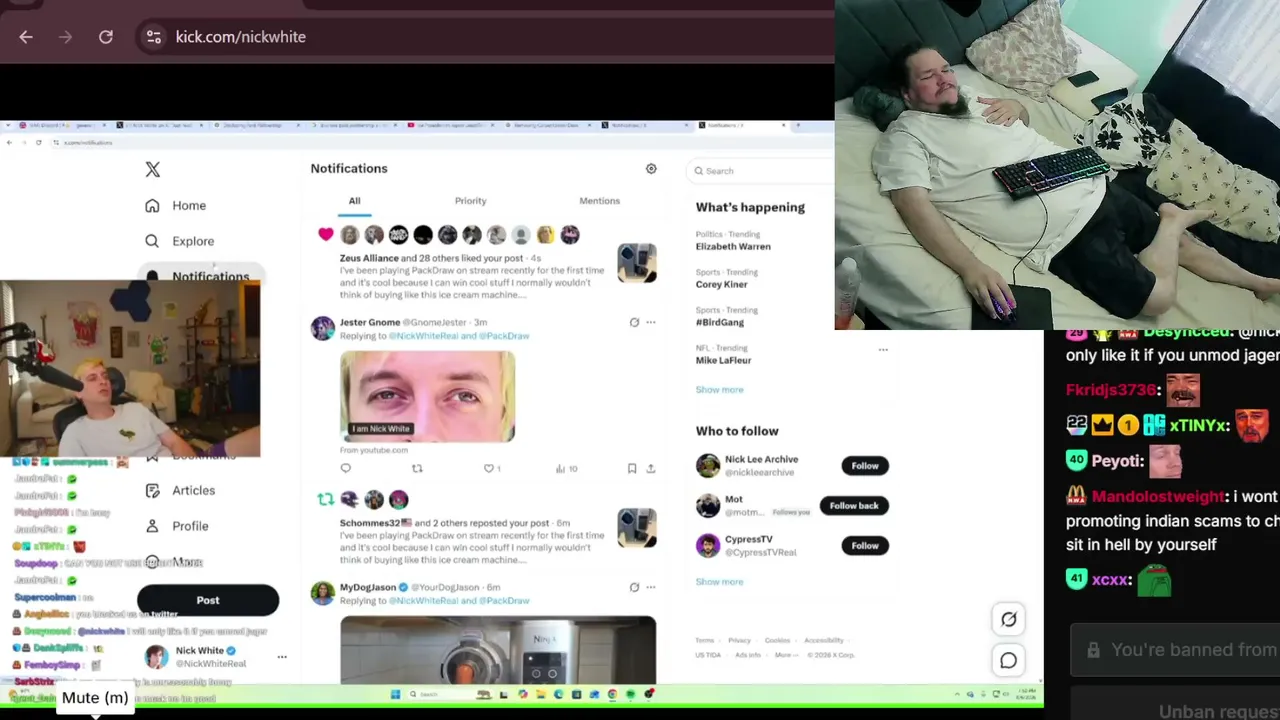The height and width of the screenshot is (720, 1280).
Task: Follow Nick Lee Archive
Action: click(x=865, y=466)
